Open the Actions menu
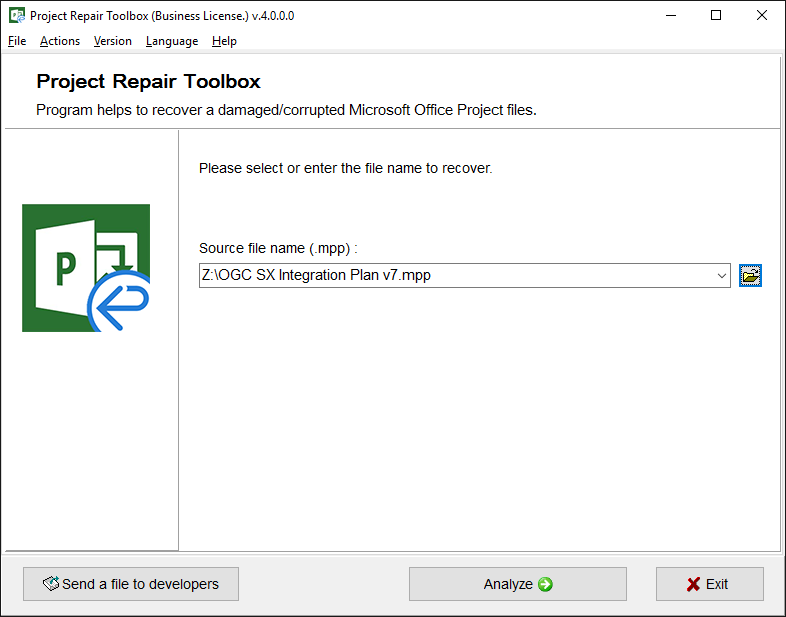This screenshot has height=617, width=786. pos(60,41)
